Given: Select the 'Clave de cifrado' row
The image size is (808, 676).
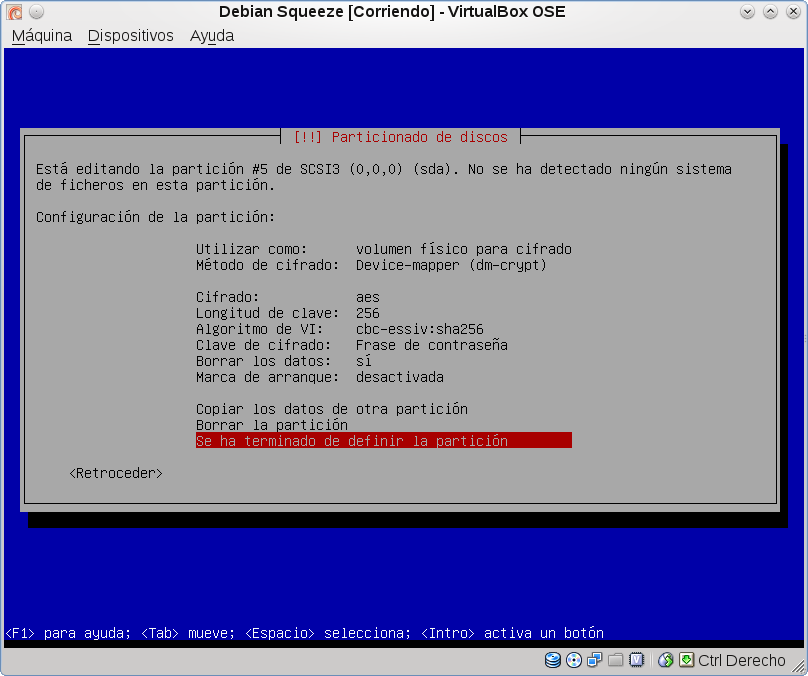Looking at the screenshot, I should (x=352, y=345).
